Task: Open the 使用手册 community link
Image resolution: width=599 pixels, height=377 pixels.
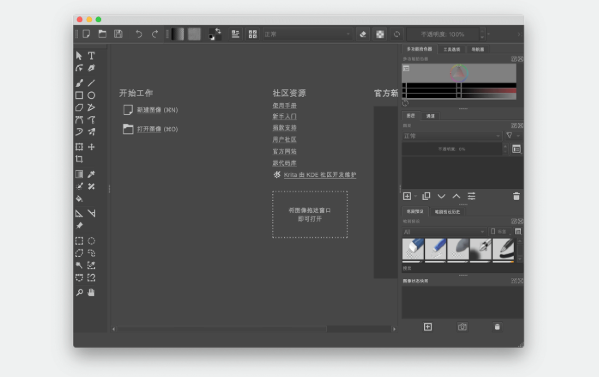Action: (x=285, y=105)
